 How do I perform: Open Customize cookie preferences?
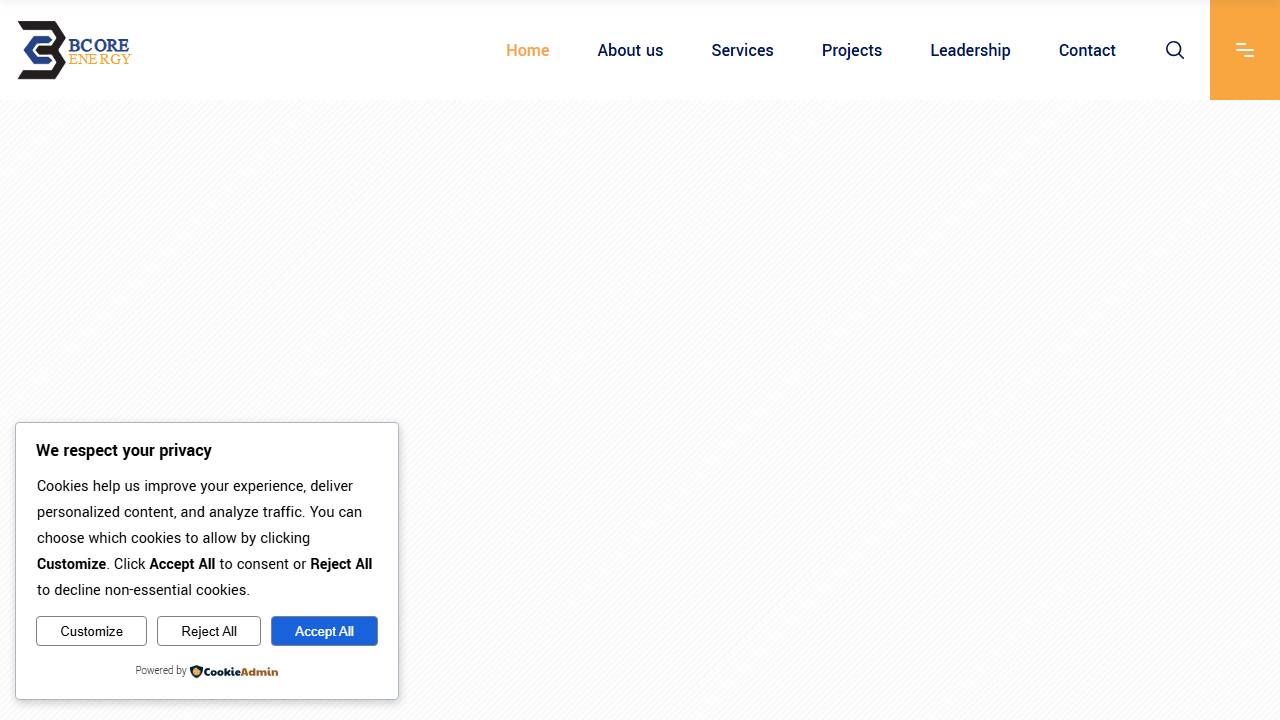[x=91, y=631]
